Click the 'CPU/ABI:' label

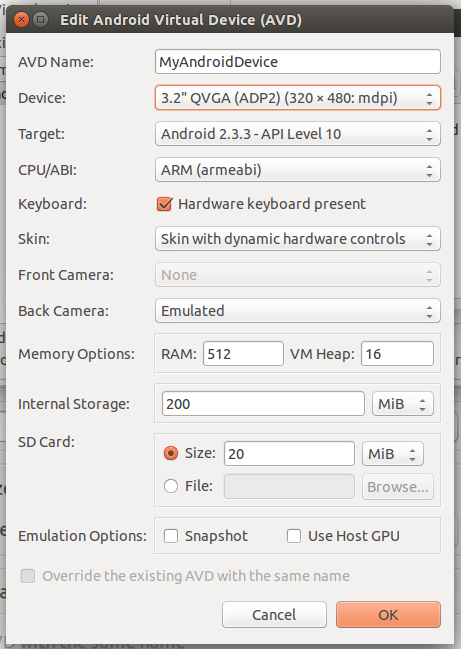click(47, 170)
